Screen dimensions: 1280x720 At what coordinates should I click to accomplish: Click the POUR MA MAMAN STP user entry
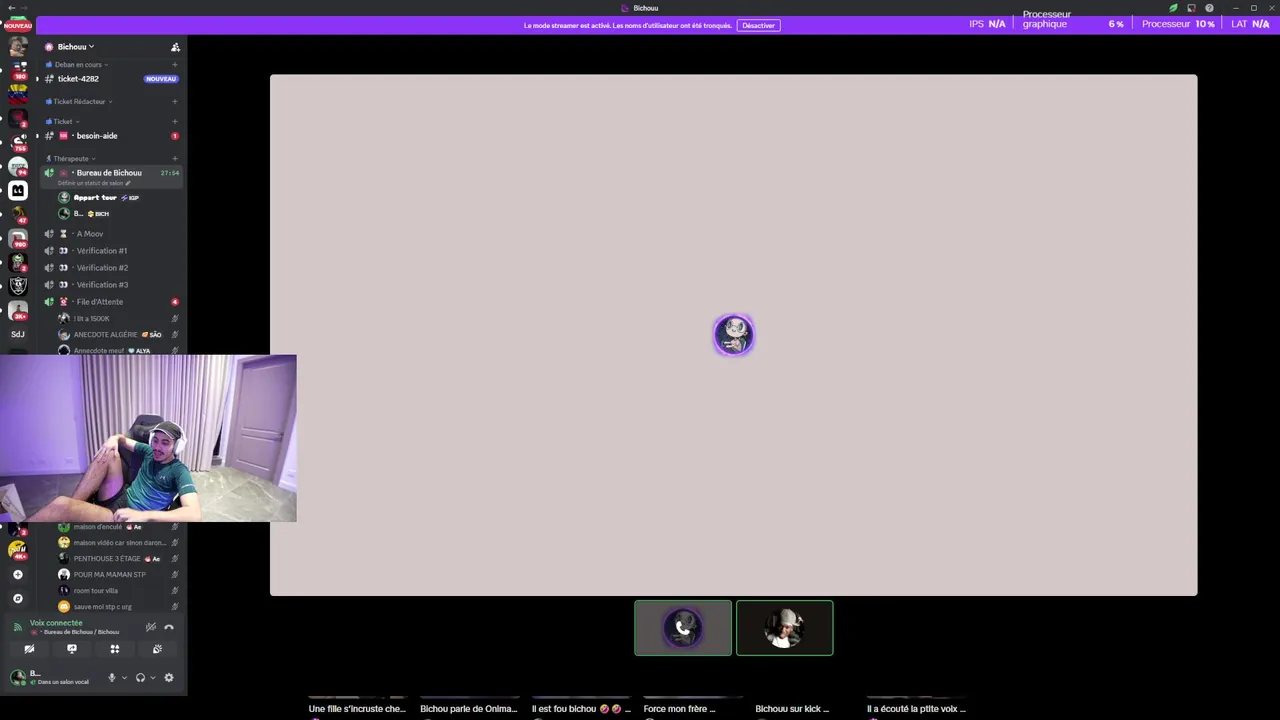[x=118, y=575]
